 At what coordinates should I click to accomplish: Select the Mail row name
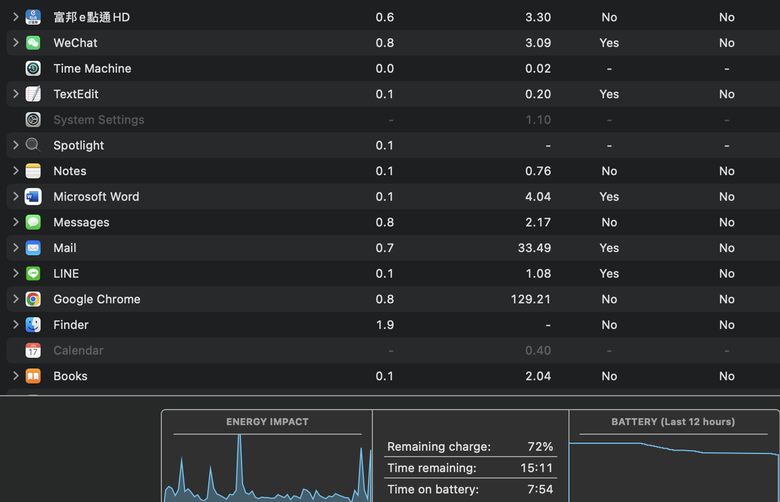[65, 248]
